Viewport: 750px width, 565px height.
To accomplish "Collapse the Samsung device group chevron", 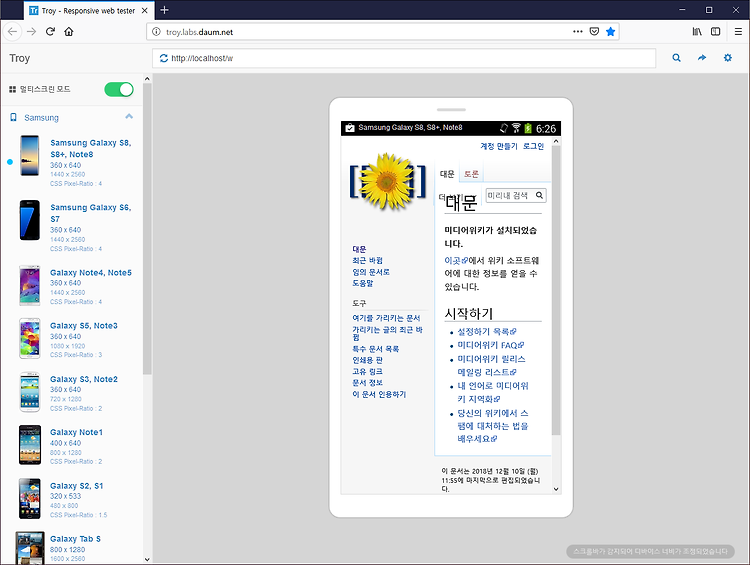I will [129, 116].
